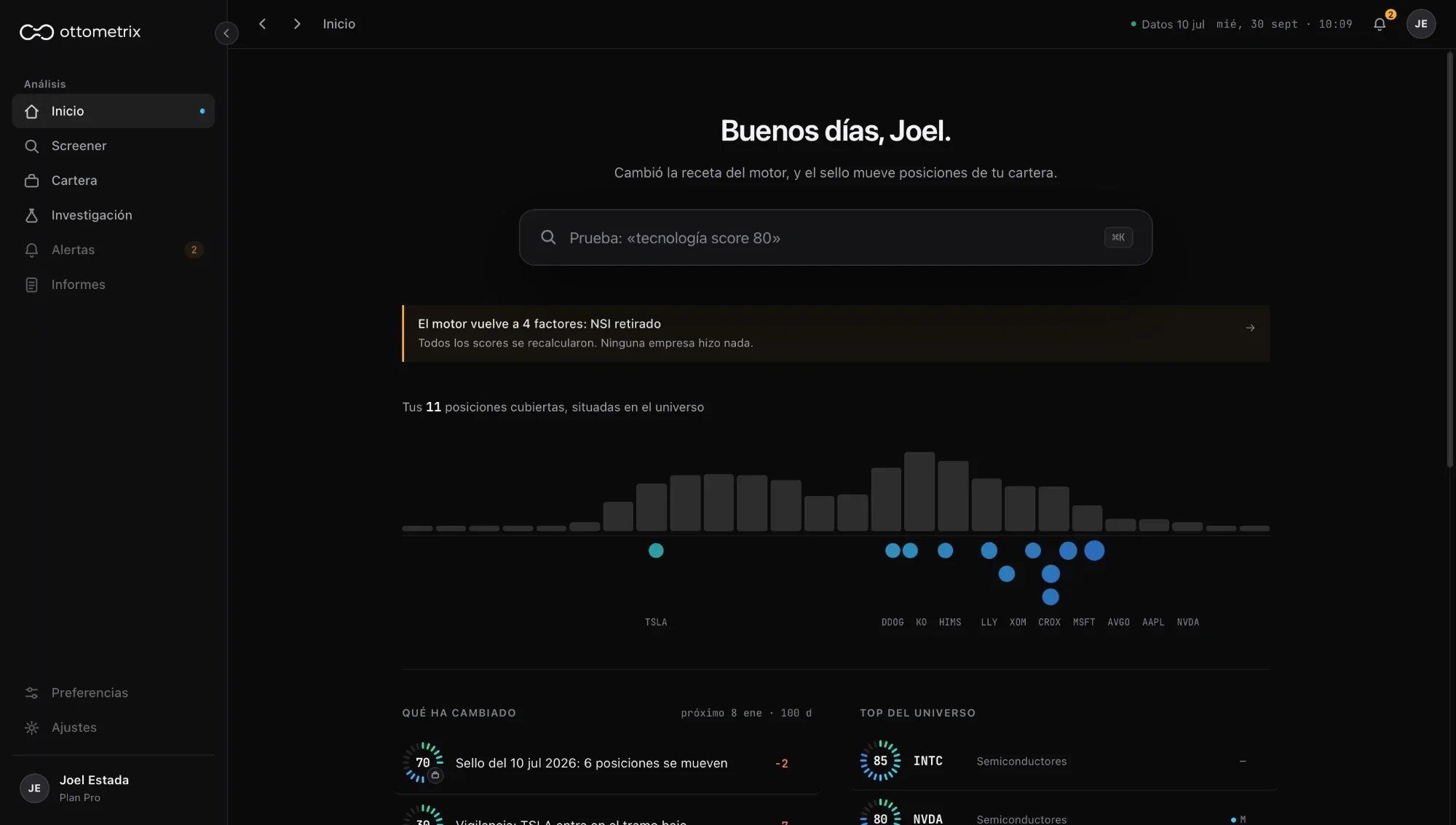
Task: Open 'Sello del 10 jul 2026' change item
Action: coord(607,763)
